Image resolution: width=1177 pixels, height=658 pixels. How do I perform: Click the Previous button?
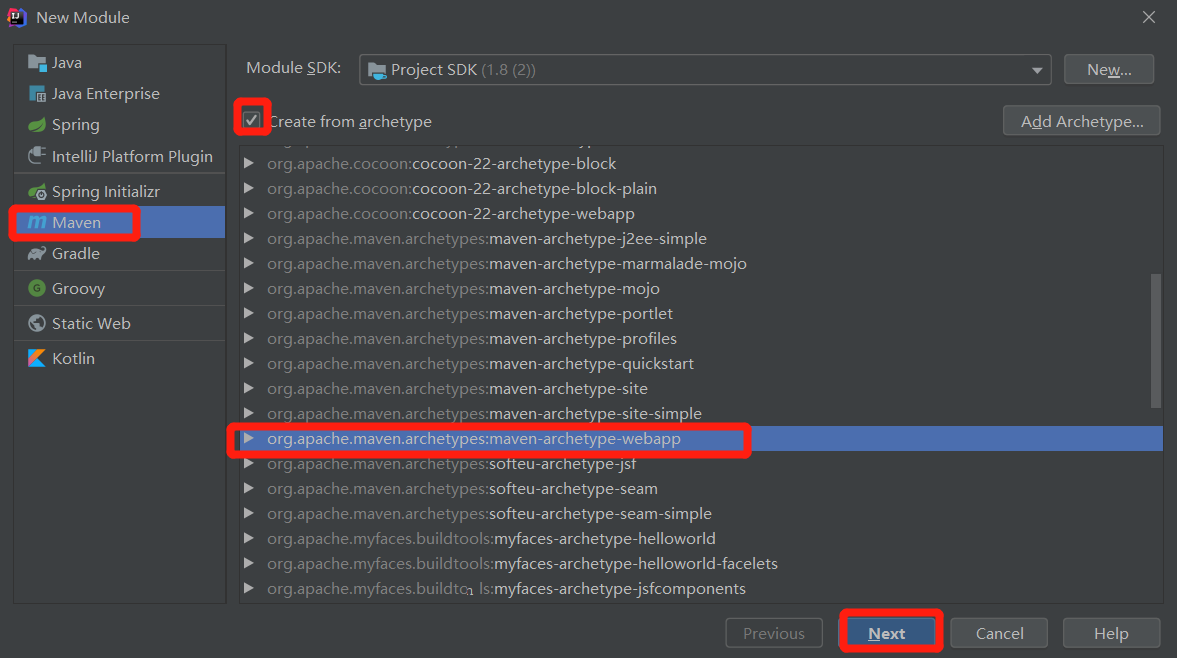tap(774, 633)
